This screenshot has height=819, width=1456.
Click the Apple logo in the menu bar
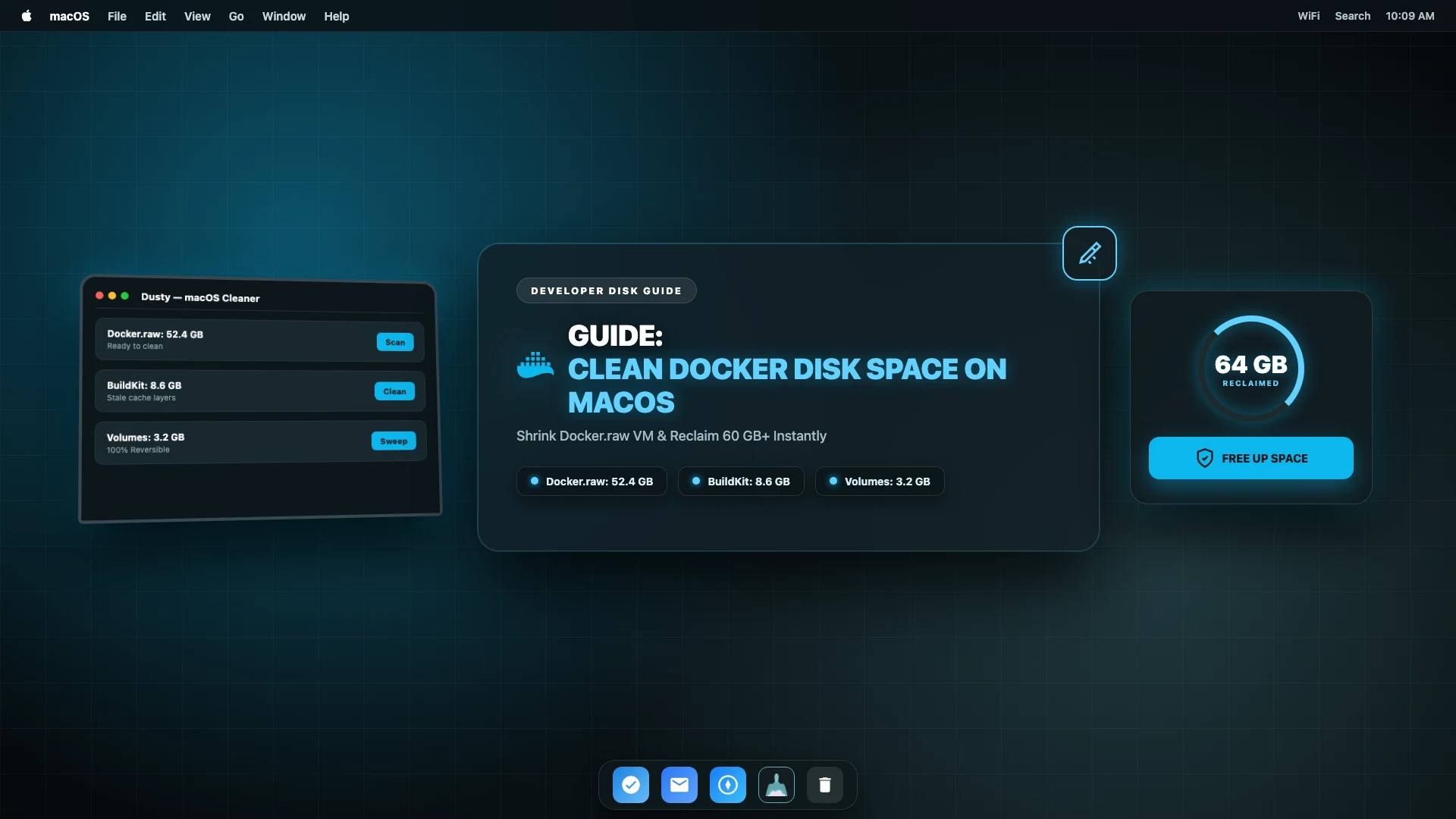(x=27, y=16)
